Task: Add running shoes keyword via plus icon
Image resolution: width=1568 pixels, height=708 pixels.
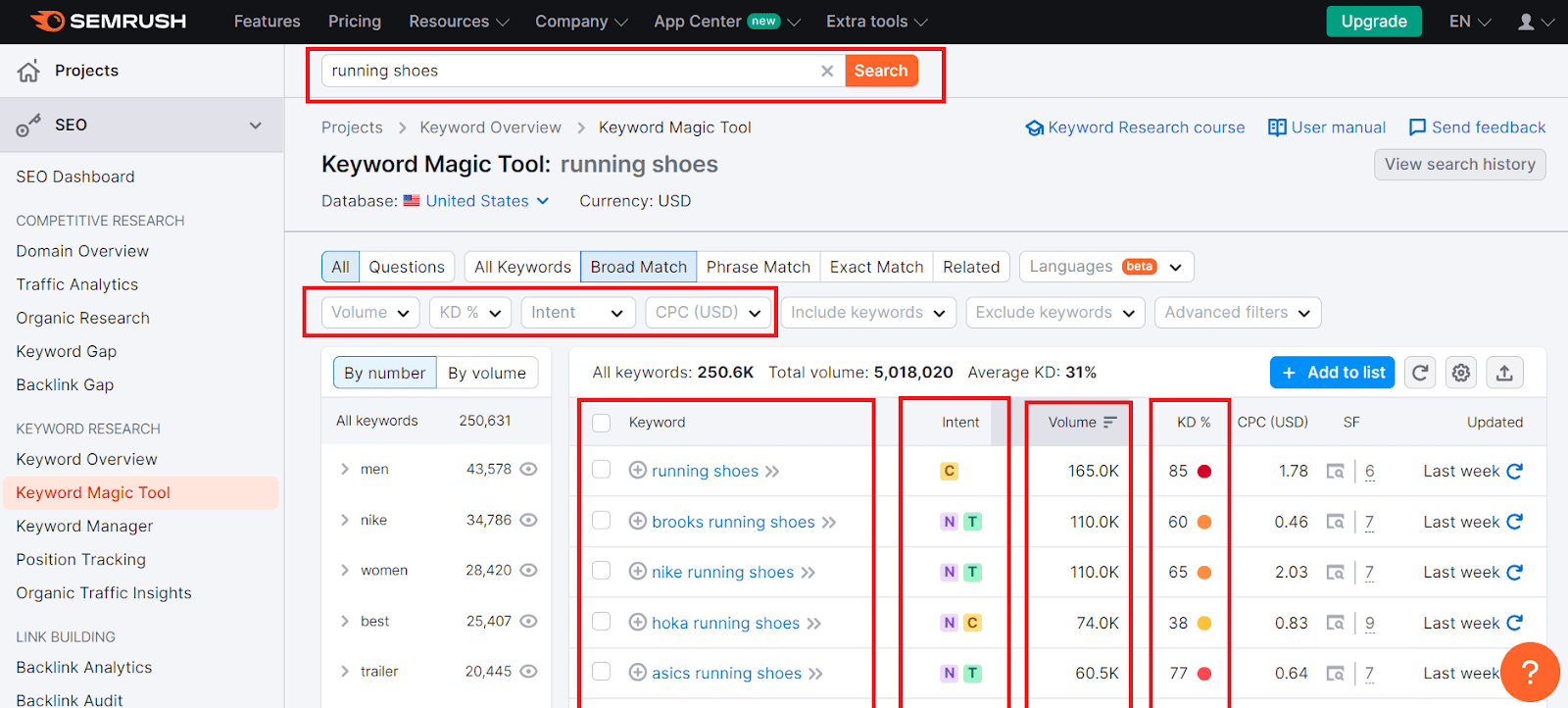Action: pos(637,471)
